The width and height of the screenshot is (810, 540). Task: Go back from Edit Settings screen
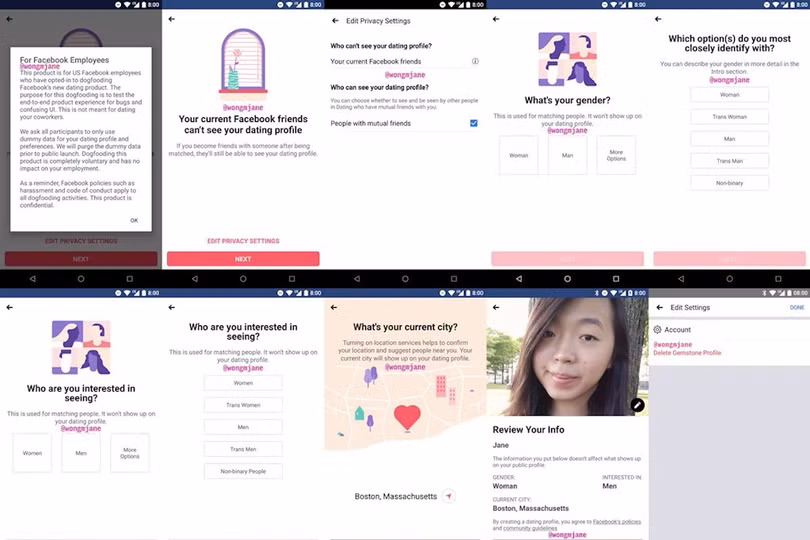click(660, 307)
